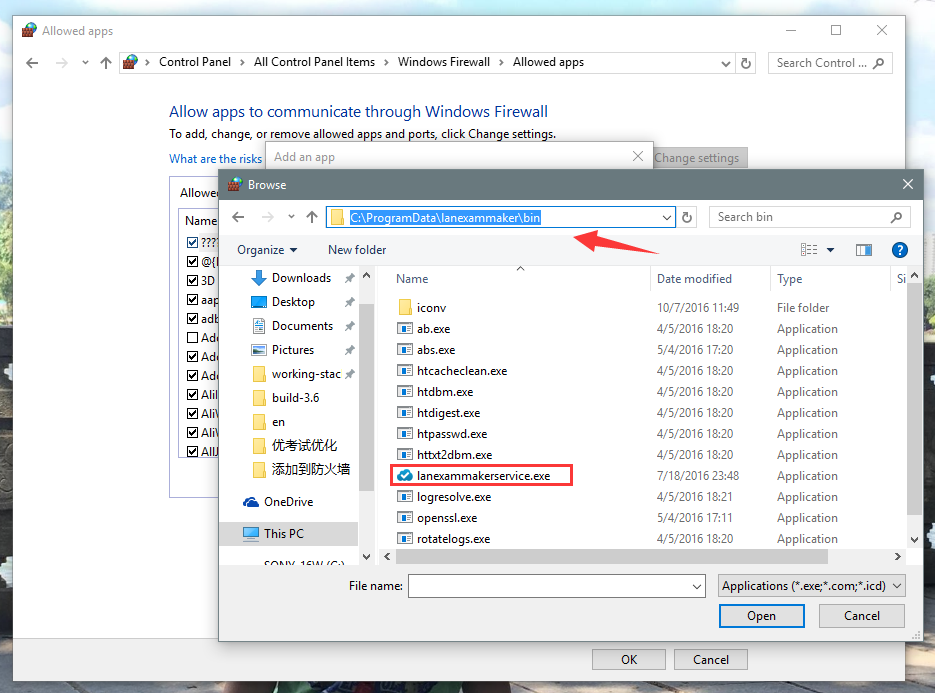Image resolution: width=935 pixels, height=693 pixels.
Task: Select the rotatelogs.exe file icon
Action: tap(405, 539)
